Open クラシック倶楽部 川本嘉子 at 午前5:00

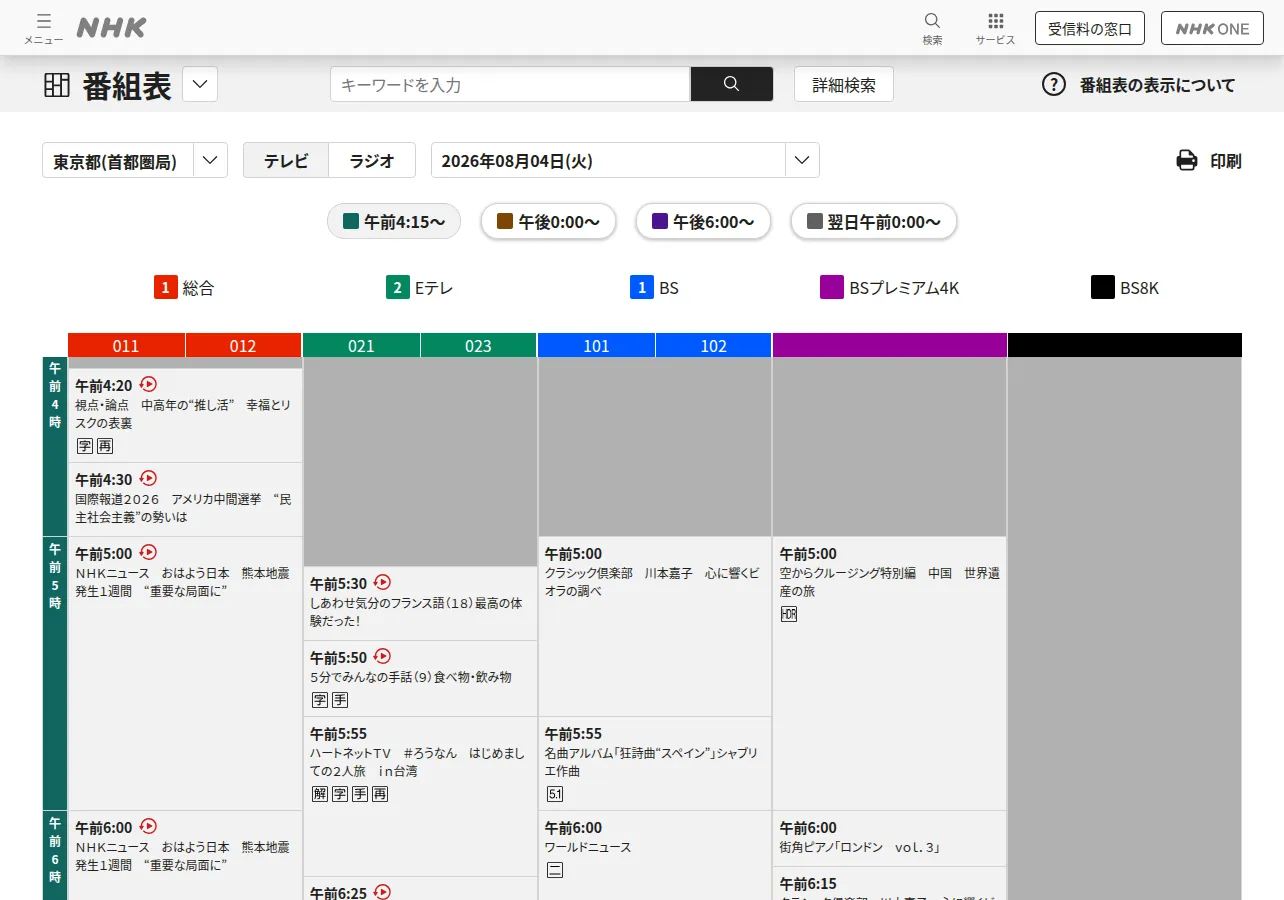click(655, 626)
